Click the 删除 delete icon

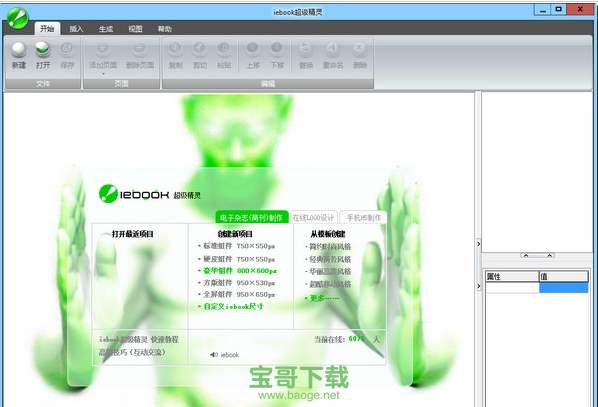pyautogui.click(x=359, y=50)
